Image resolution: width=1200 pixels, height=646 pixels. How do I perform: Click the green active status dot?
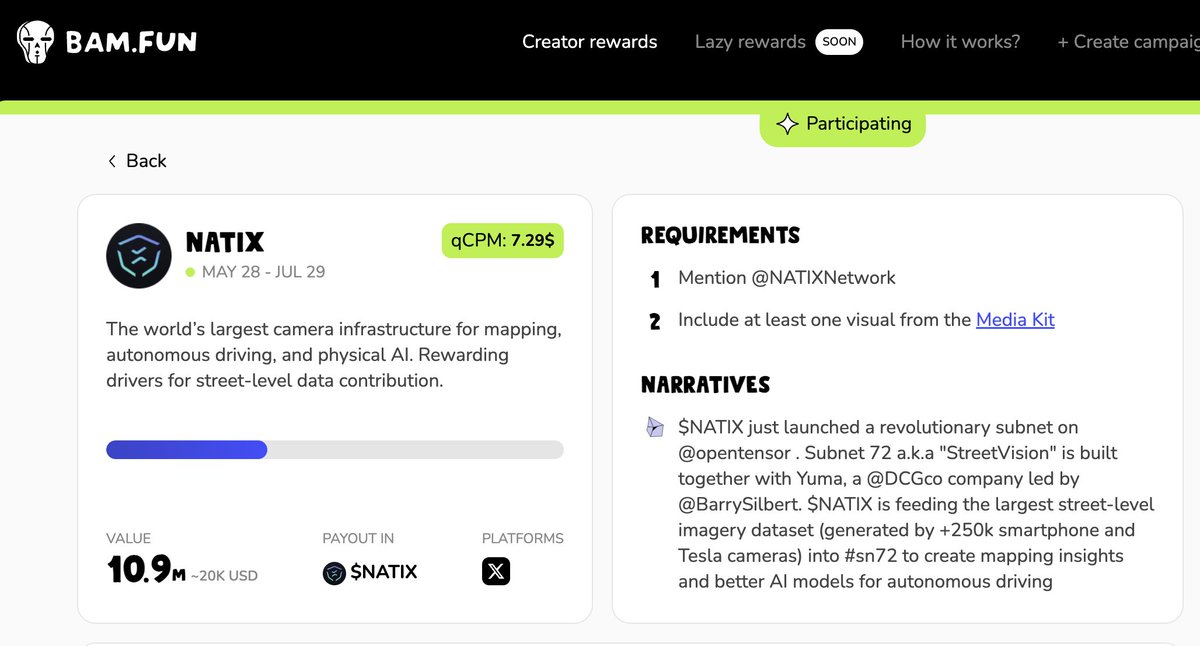191,272
